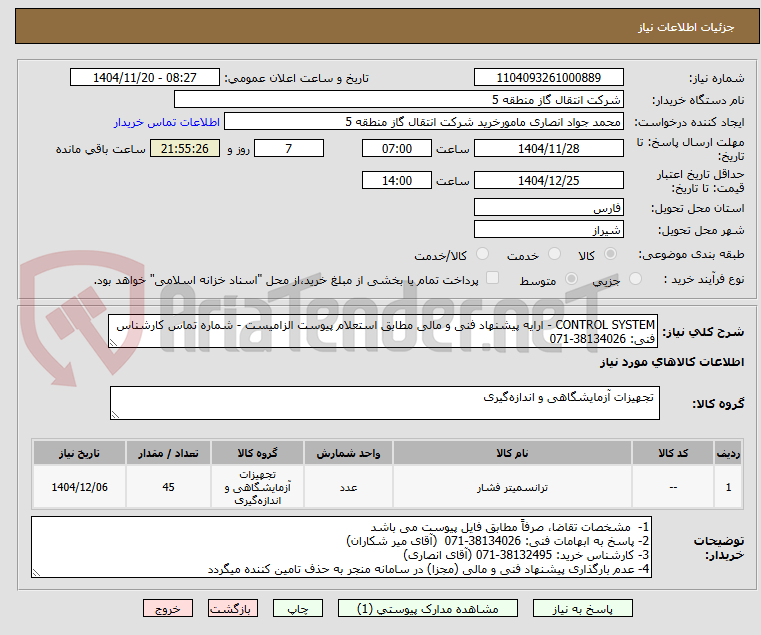The width and height of the screenshot is (761, 635).
Task: Select the متوسط purchase type radio
Action: (x=571, y=279)
